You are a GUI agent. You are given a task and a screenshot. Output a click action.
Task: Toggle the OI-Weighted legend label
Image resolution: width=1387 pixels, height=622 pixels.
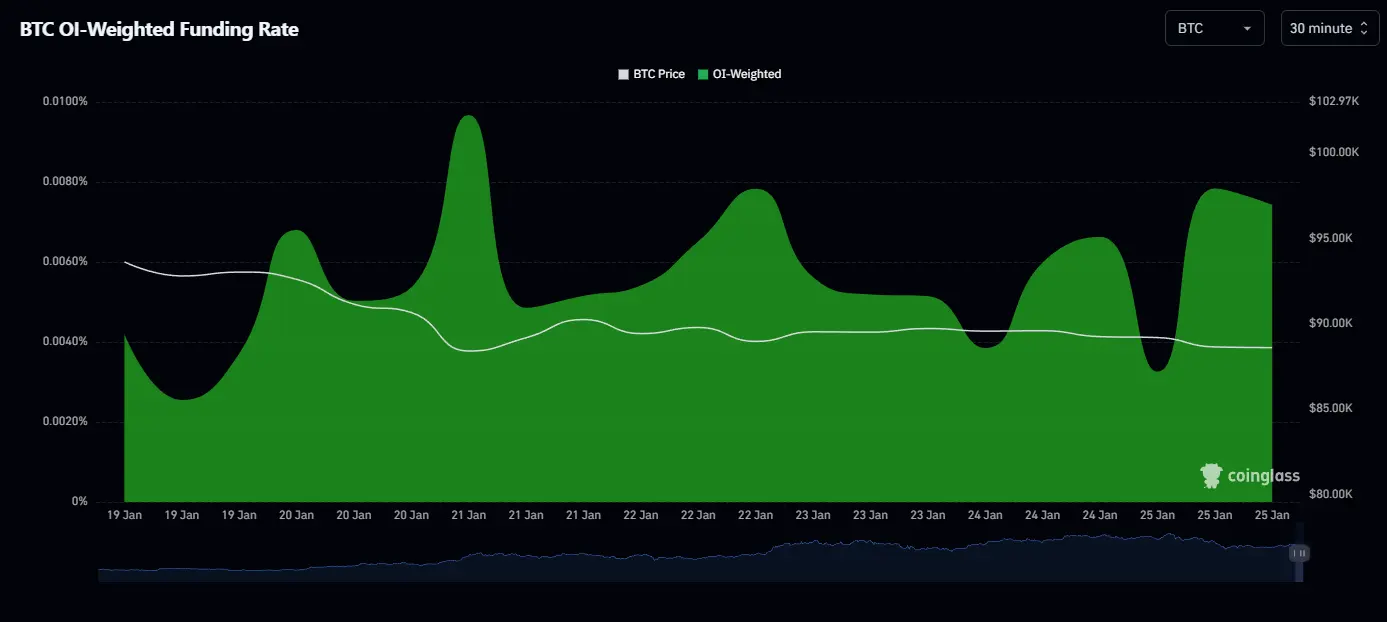[746, 74]
